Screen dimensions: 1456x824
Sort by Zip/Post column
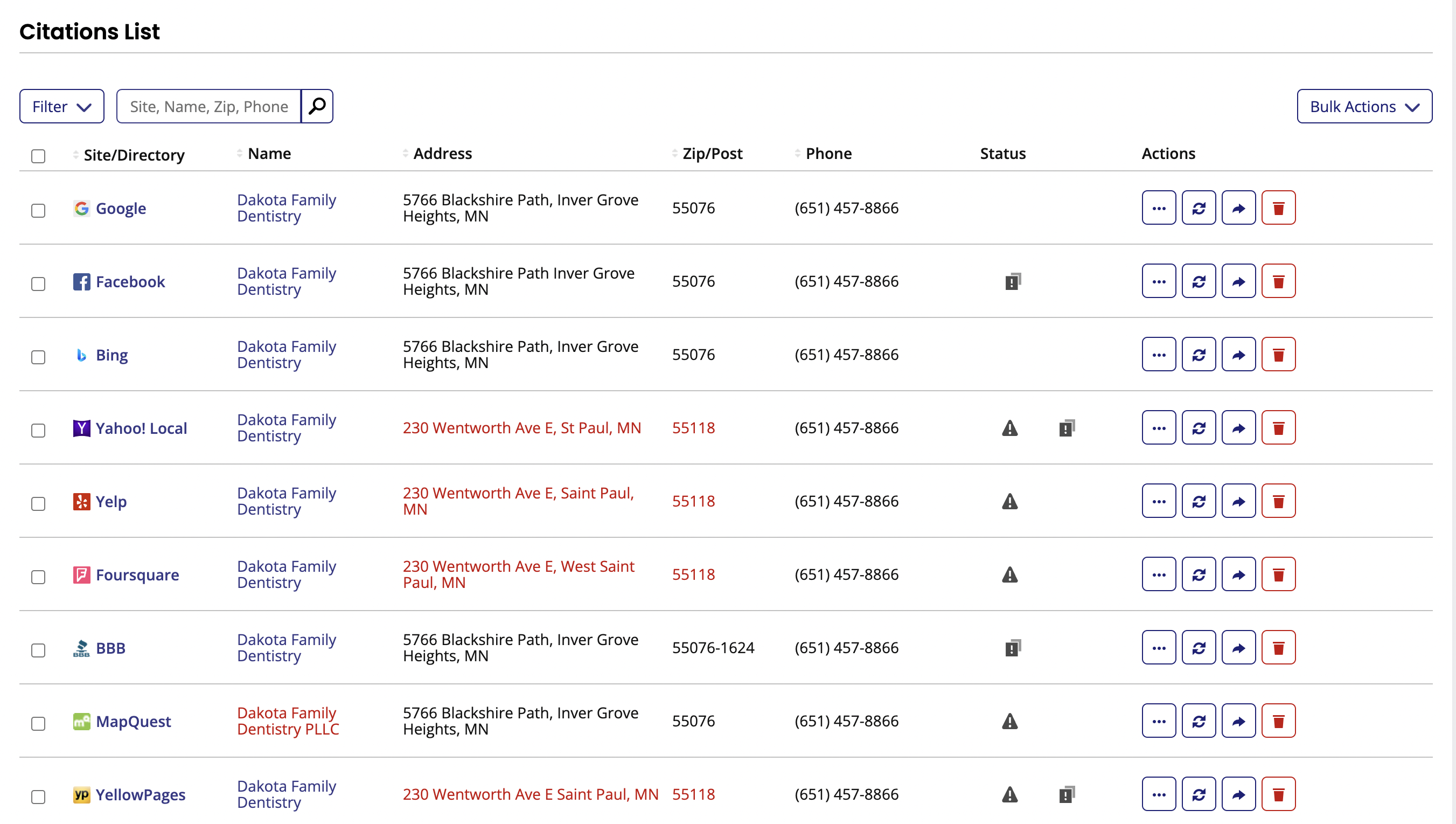(707, 154)
